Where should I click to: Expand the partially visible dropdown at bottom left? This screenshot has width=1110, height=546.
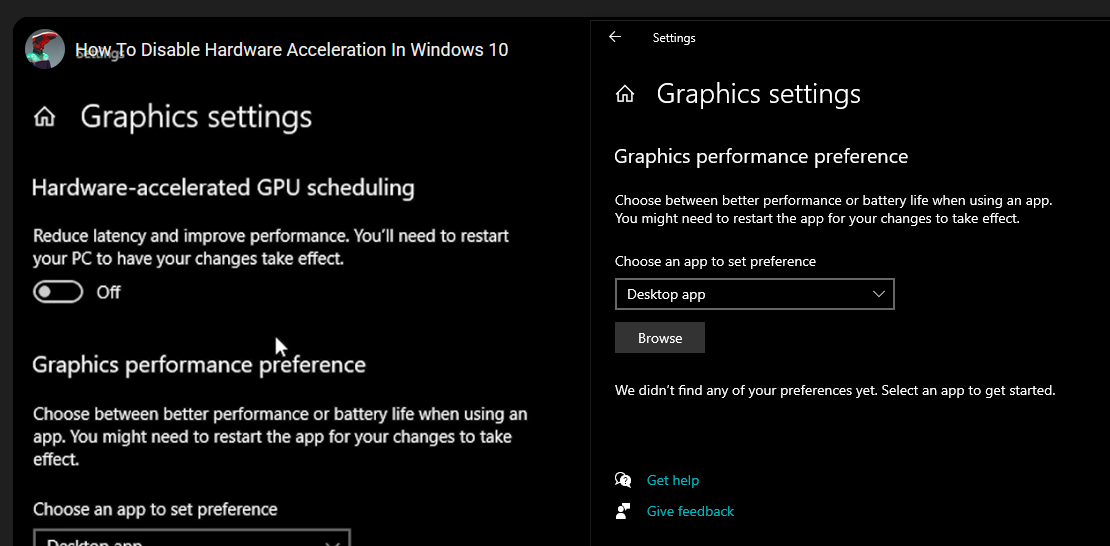pos(192,540)
